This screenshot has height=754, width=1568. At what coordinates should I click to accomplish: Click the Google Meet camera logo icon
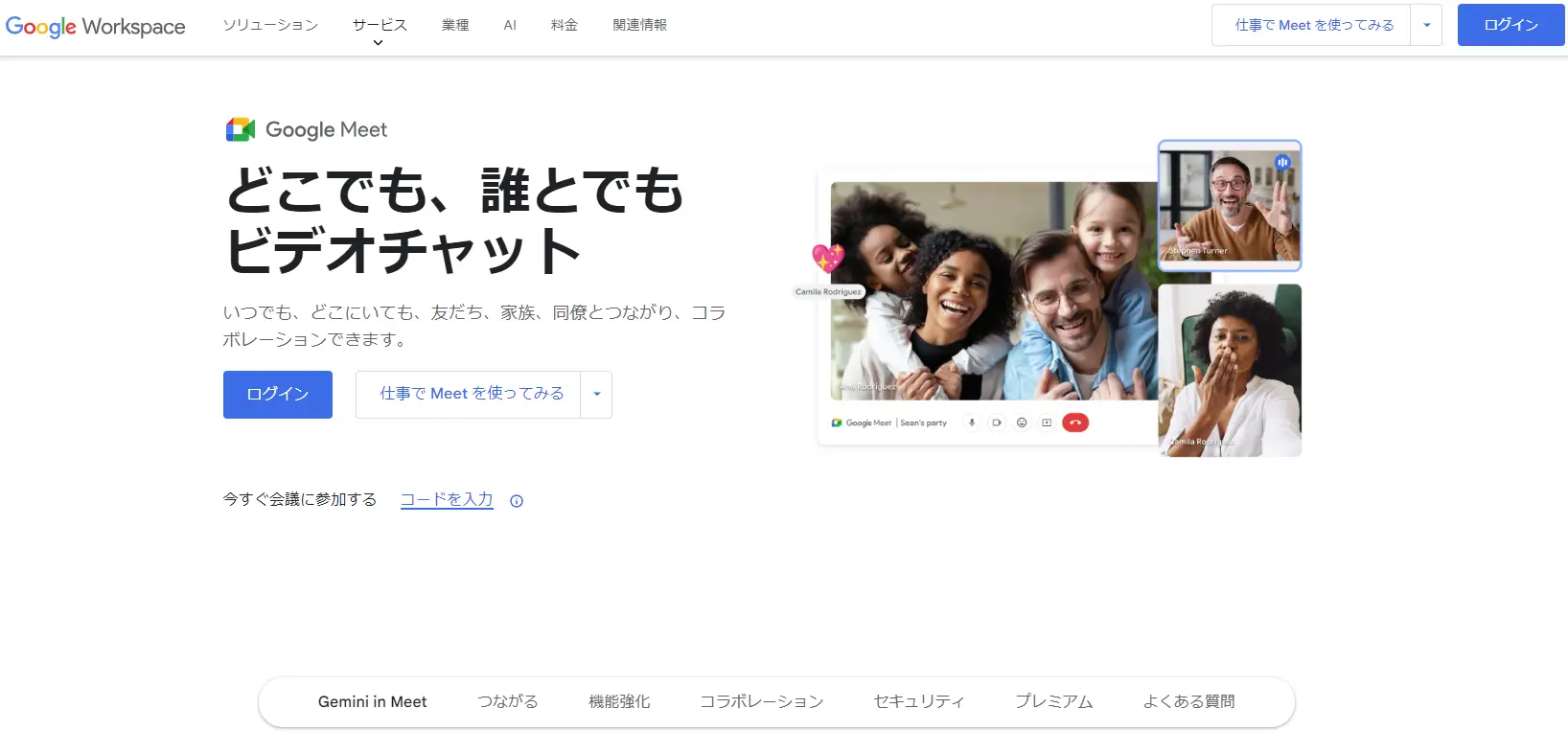coord(240,129)
